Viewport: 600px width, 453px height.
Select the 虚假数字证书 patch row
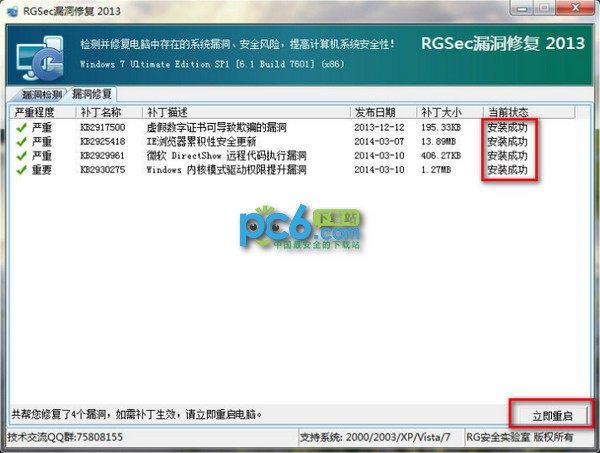295,127
